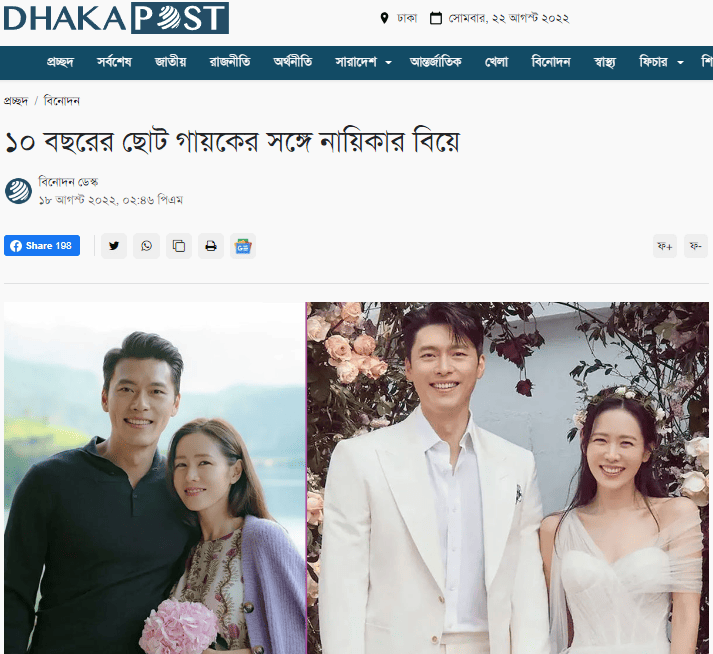Click the location pin icon beside ঢাকা

tap(384, 18)
